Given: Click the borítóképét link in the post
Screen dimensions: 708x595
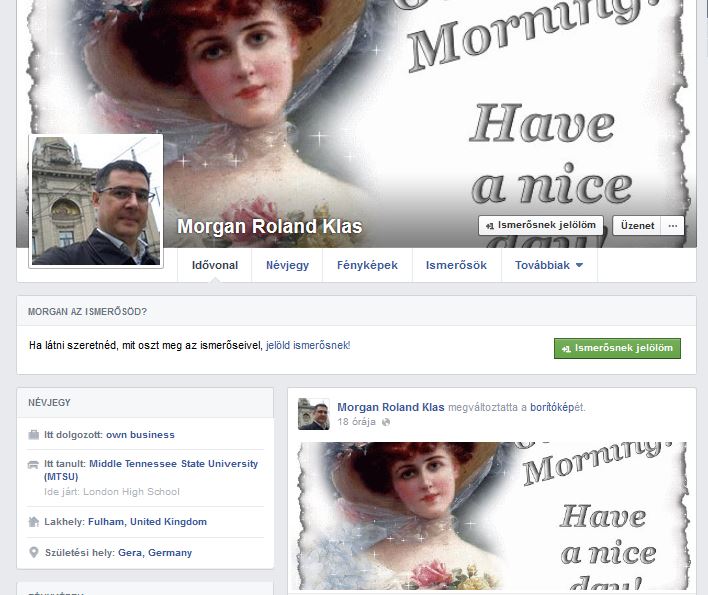Looking at the screenshot, I should (557, 407).
